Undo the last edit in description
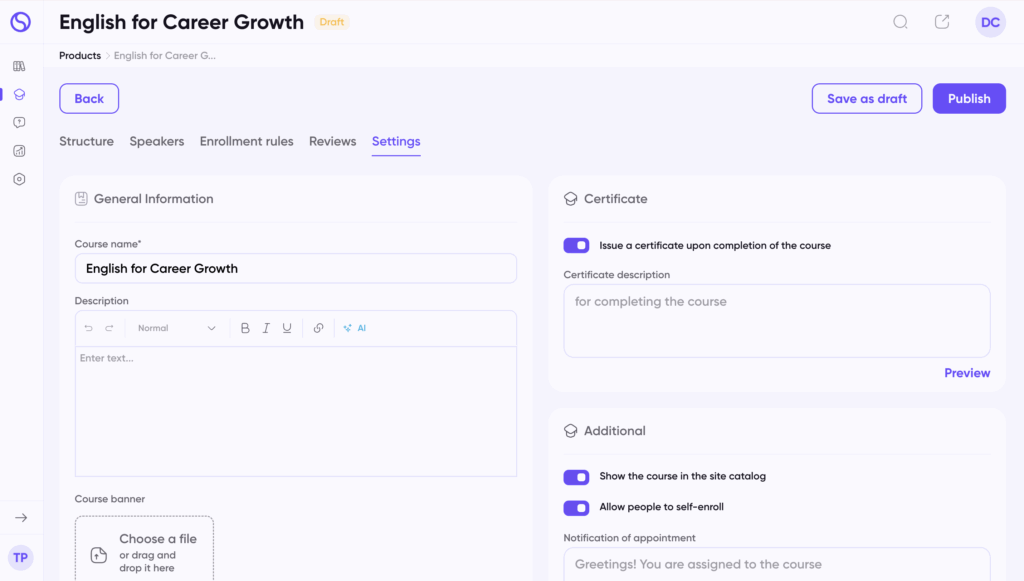The image size is (1024, 581). click(x=89, y=328)
